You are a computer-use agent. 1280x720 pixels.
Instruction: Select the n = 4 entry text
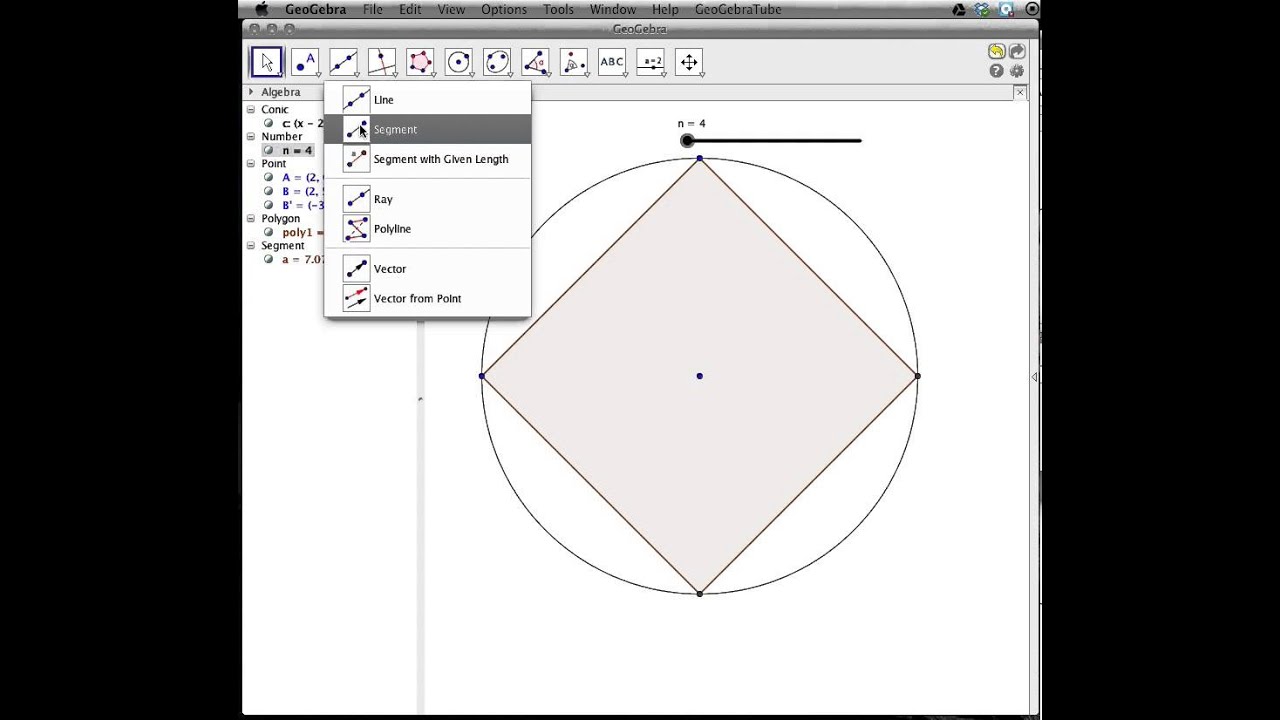pyautogui.click(x=297, y=150)
